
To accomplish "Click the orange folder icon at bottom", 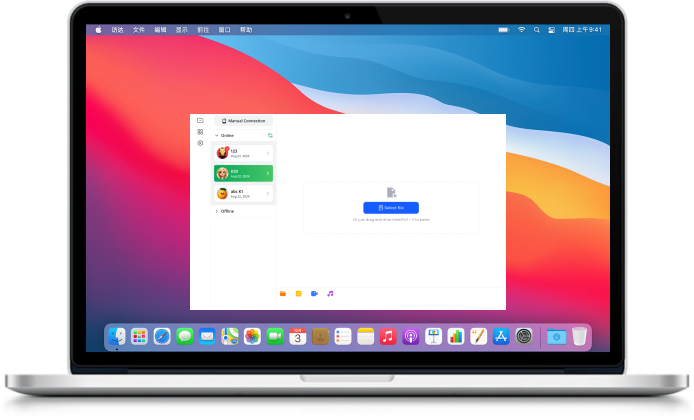I will (283, 293).
